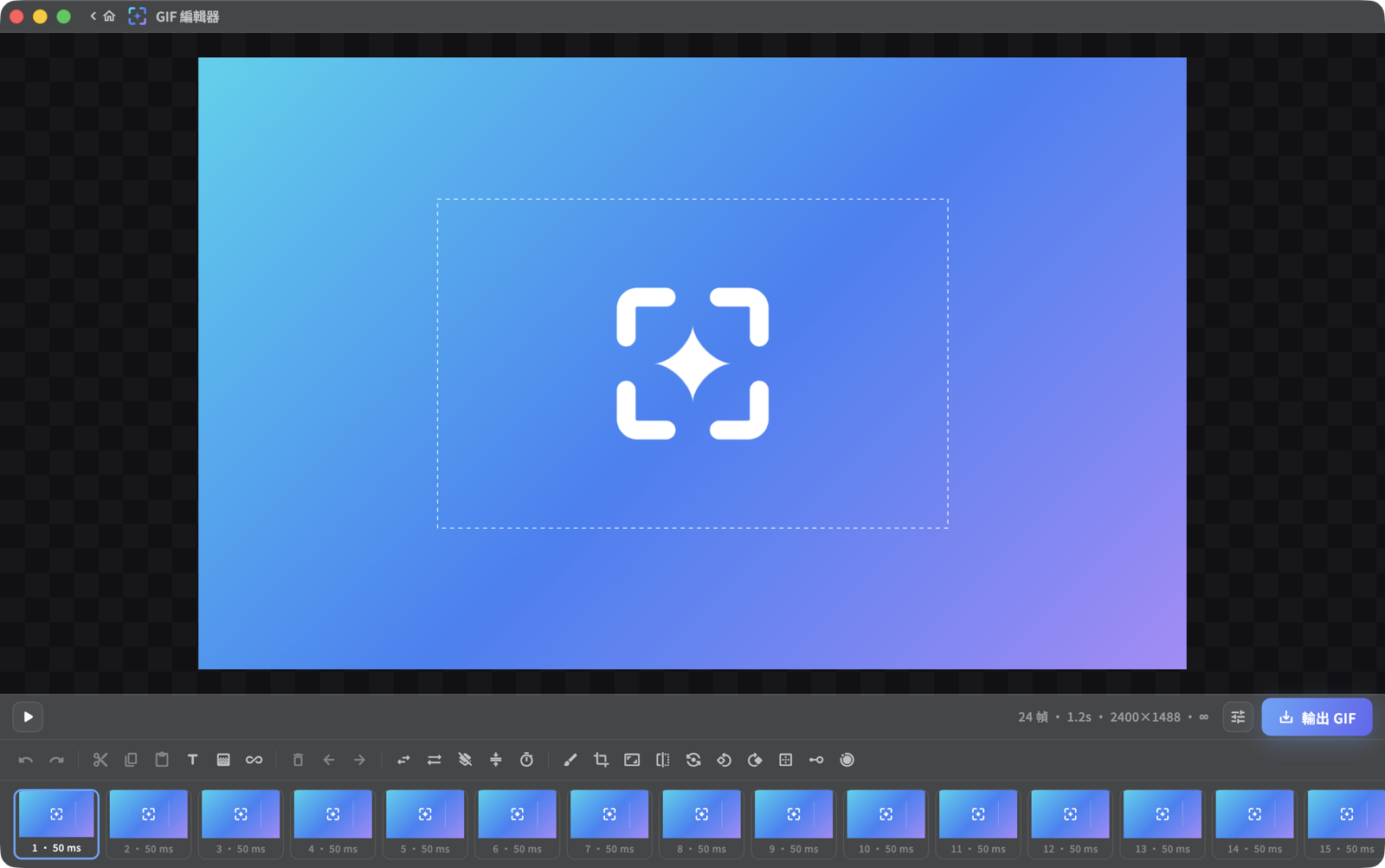The height and width of the screenshot is (868, 1385).
Task: Select the brush drawing tool
Action: [570, 760]
